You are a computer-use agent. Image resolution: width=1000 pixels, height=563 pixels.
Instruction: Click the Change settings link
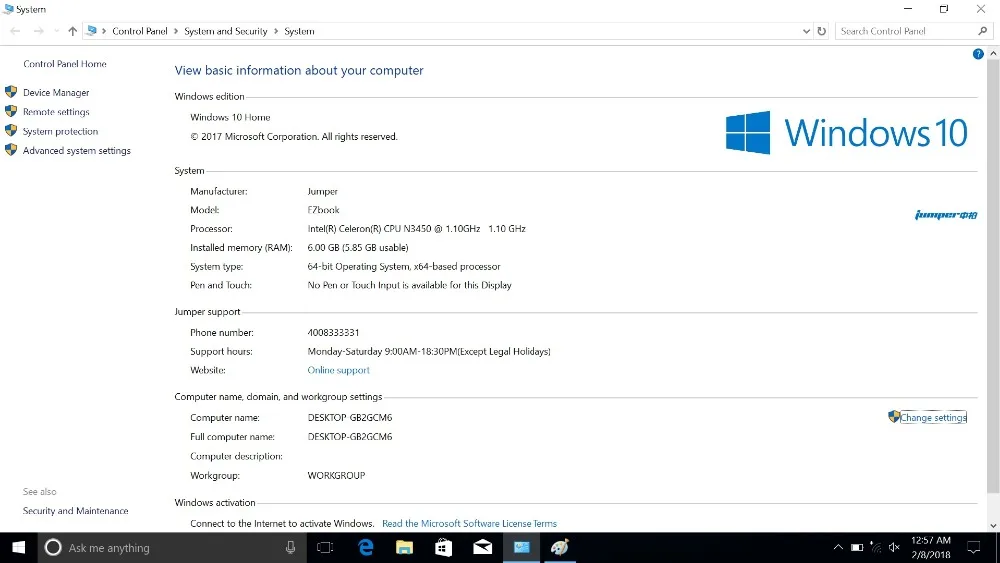point(933,418)
